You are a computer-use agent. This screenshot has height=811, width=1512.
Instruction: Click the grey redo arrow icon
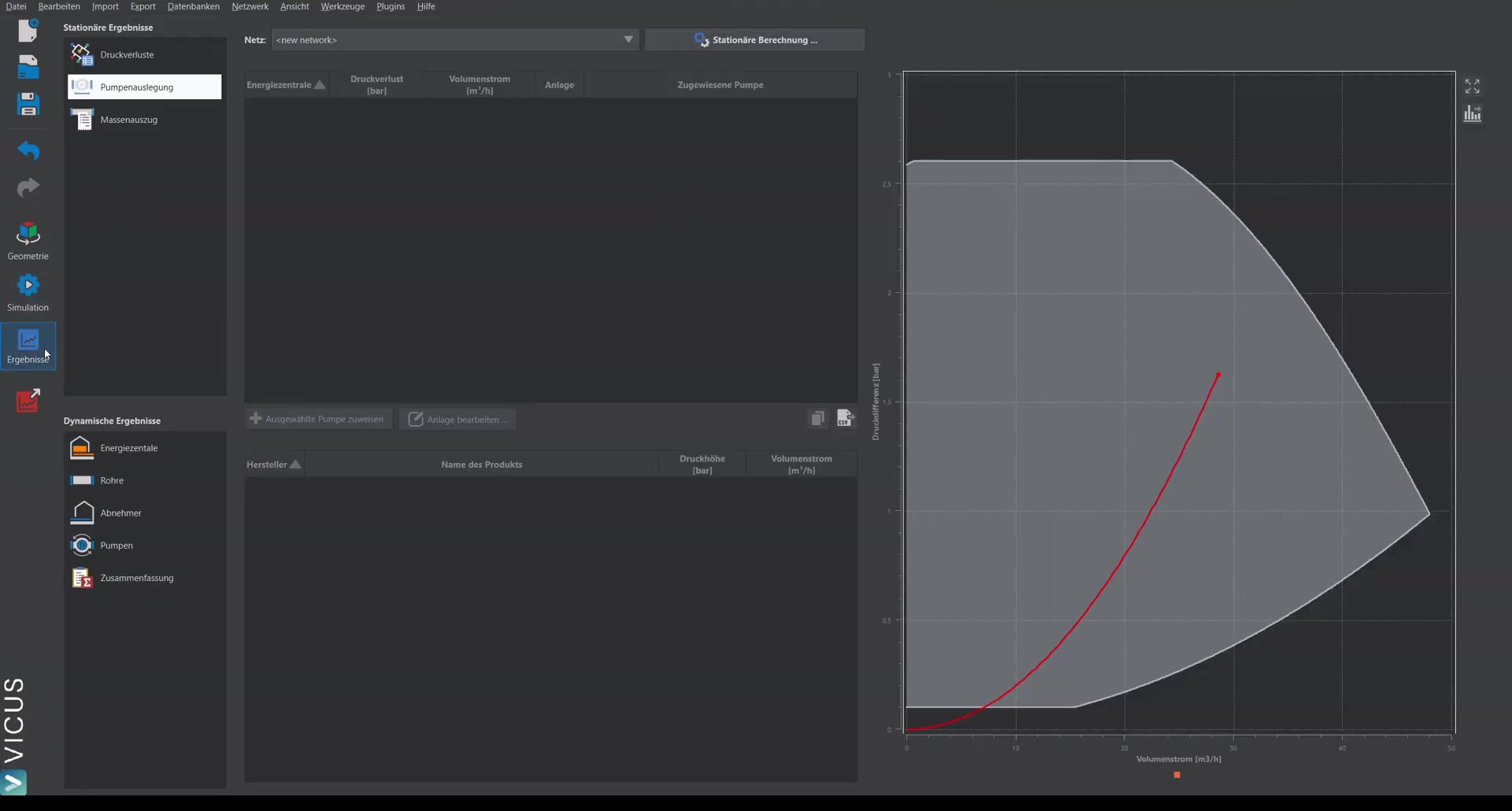[28, 187]
